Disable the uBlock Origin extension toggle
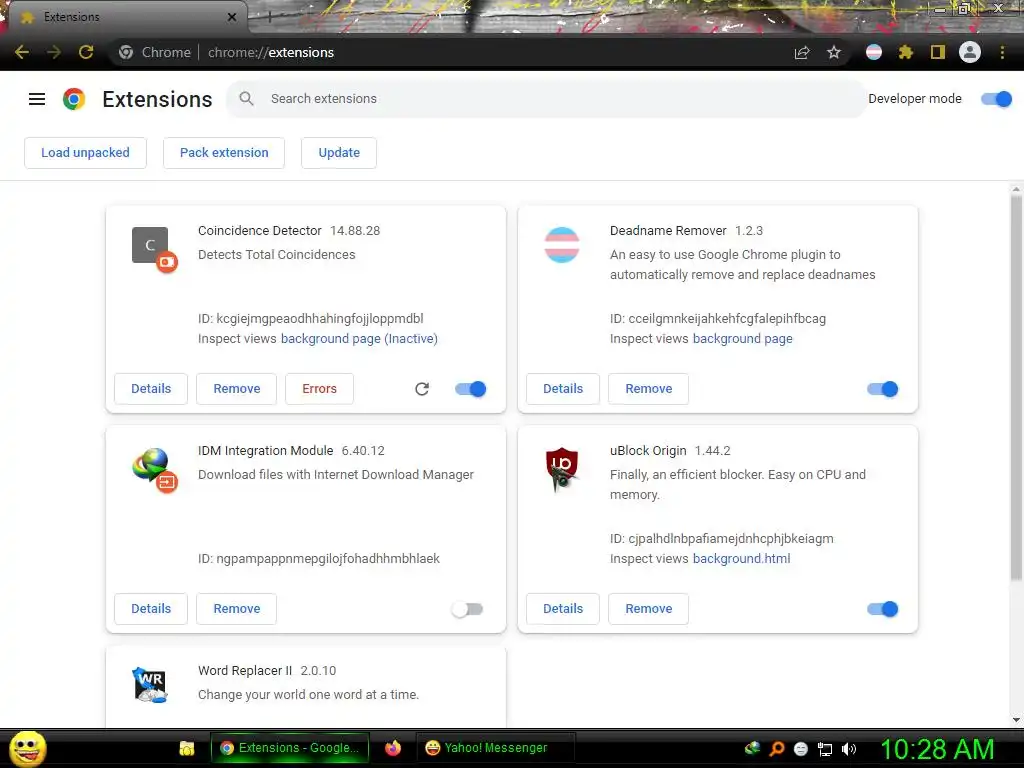The width and height of the screenshot is (1024, 768). coord(883,609)
